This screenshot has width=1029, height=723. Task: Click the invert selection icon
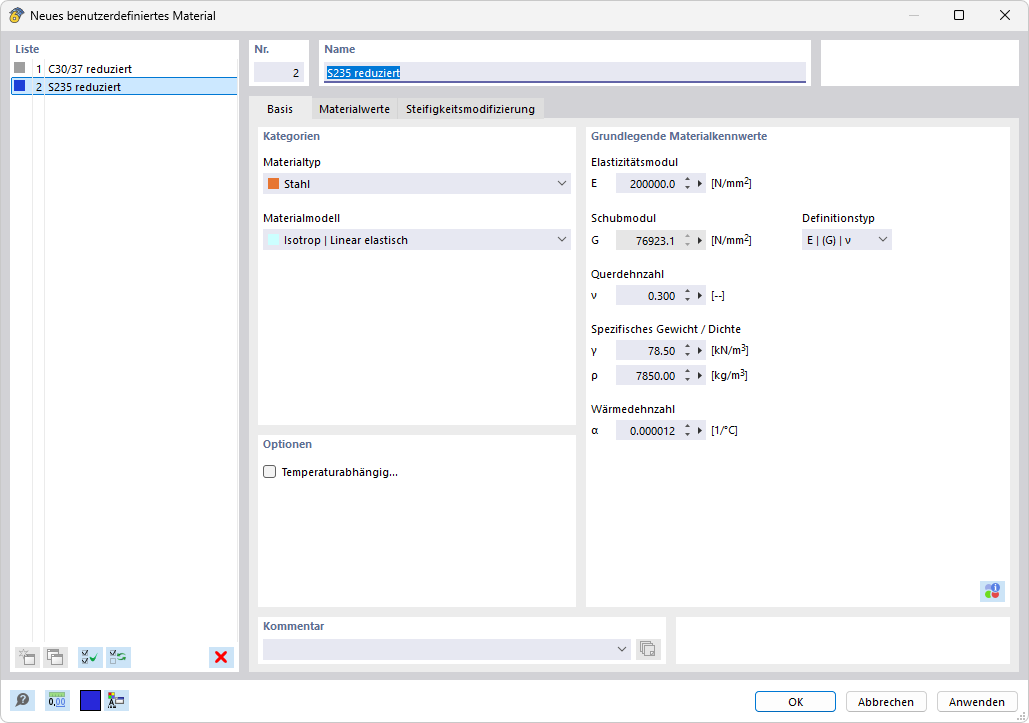pos(119,657)
